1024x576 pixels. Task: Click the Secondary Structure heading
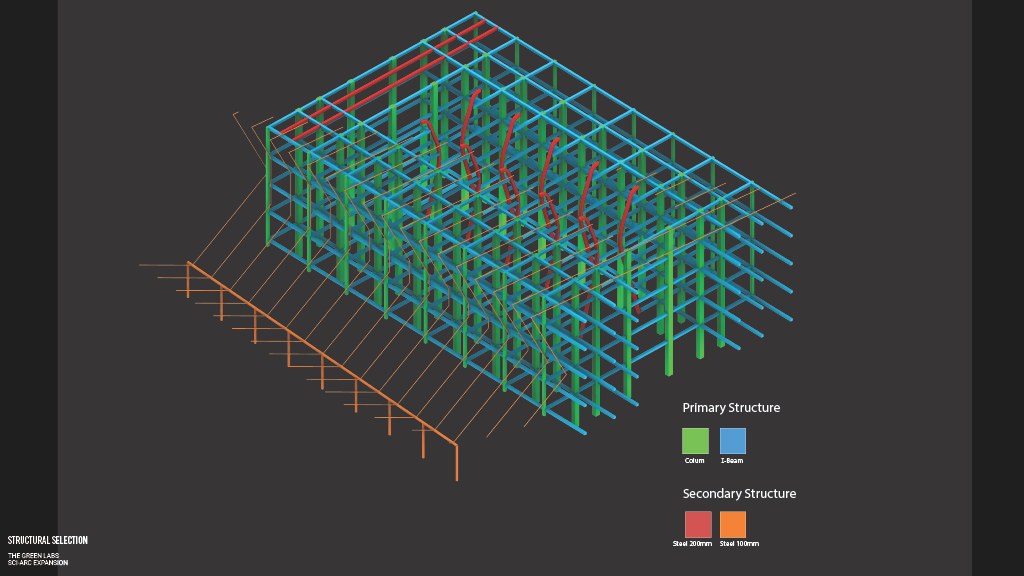point(739,494)
